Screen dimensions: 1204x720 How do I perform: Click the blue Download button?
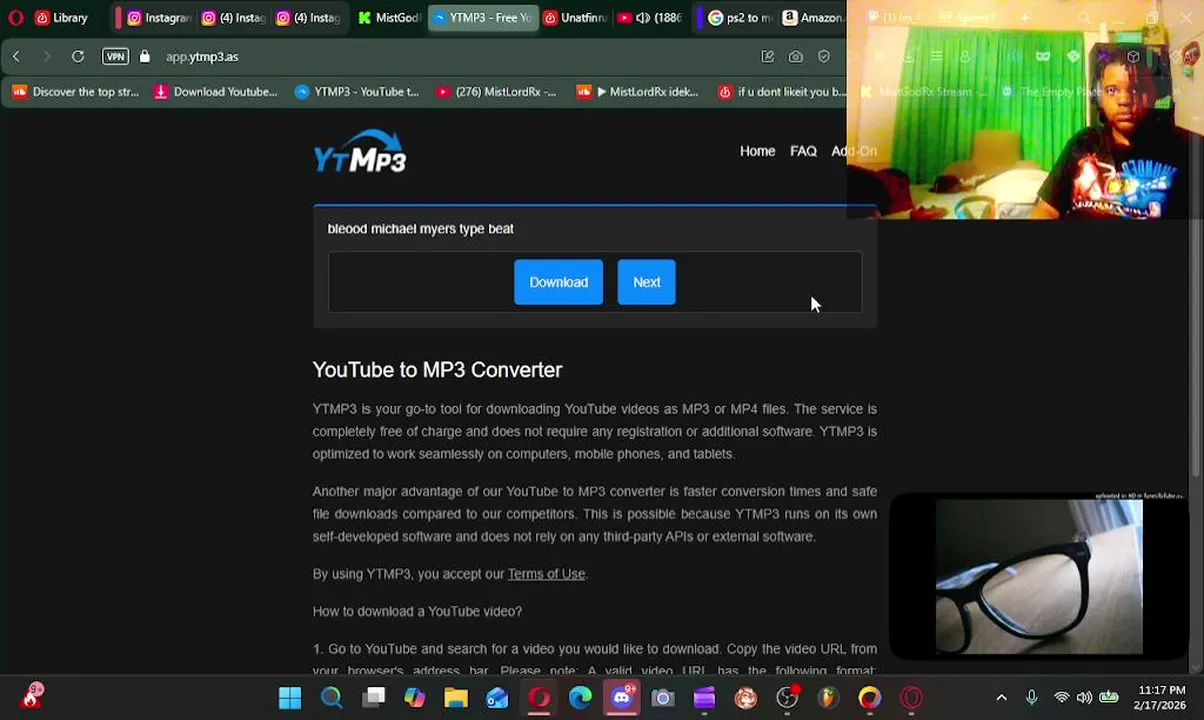(x=558, y=282)
